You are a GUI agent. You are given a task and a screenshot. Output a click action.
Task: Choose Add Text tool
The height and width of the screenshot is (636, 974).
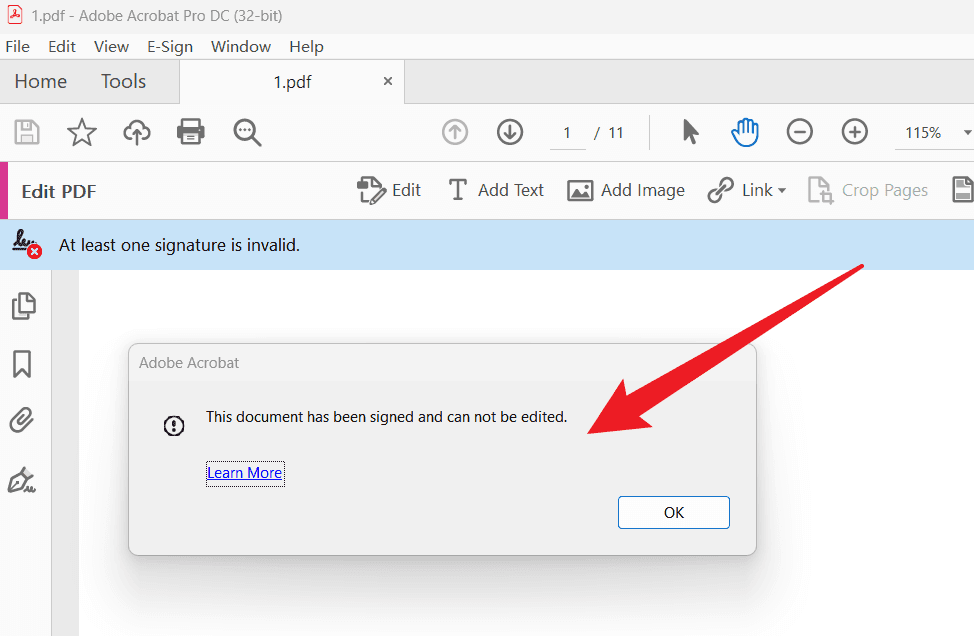pyautogui.click(x=496, y=190)
